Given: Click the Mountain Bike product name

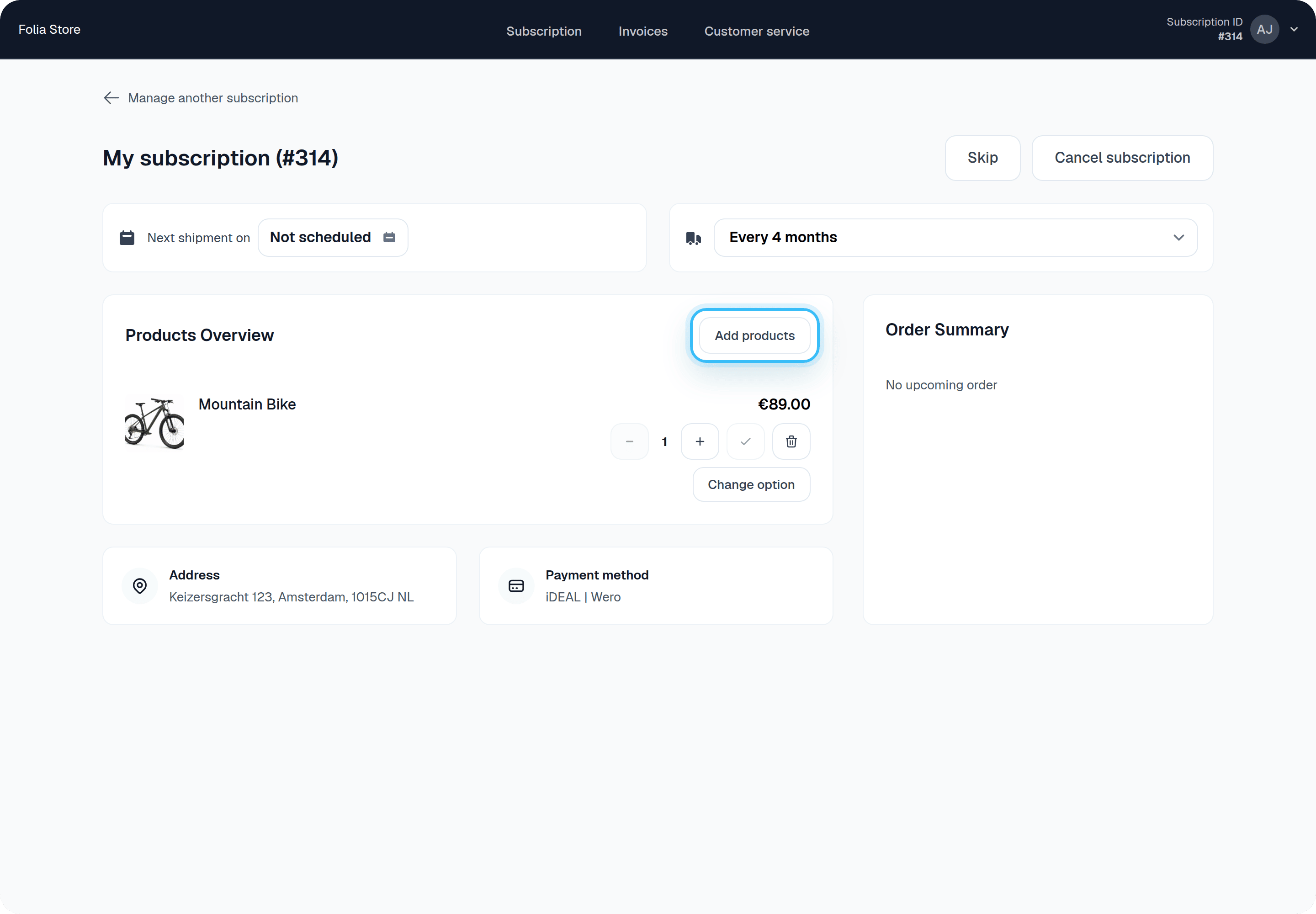Looking at the screenshot, I should pyautogui.click(x=247, y=404).
